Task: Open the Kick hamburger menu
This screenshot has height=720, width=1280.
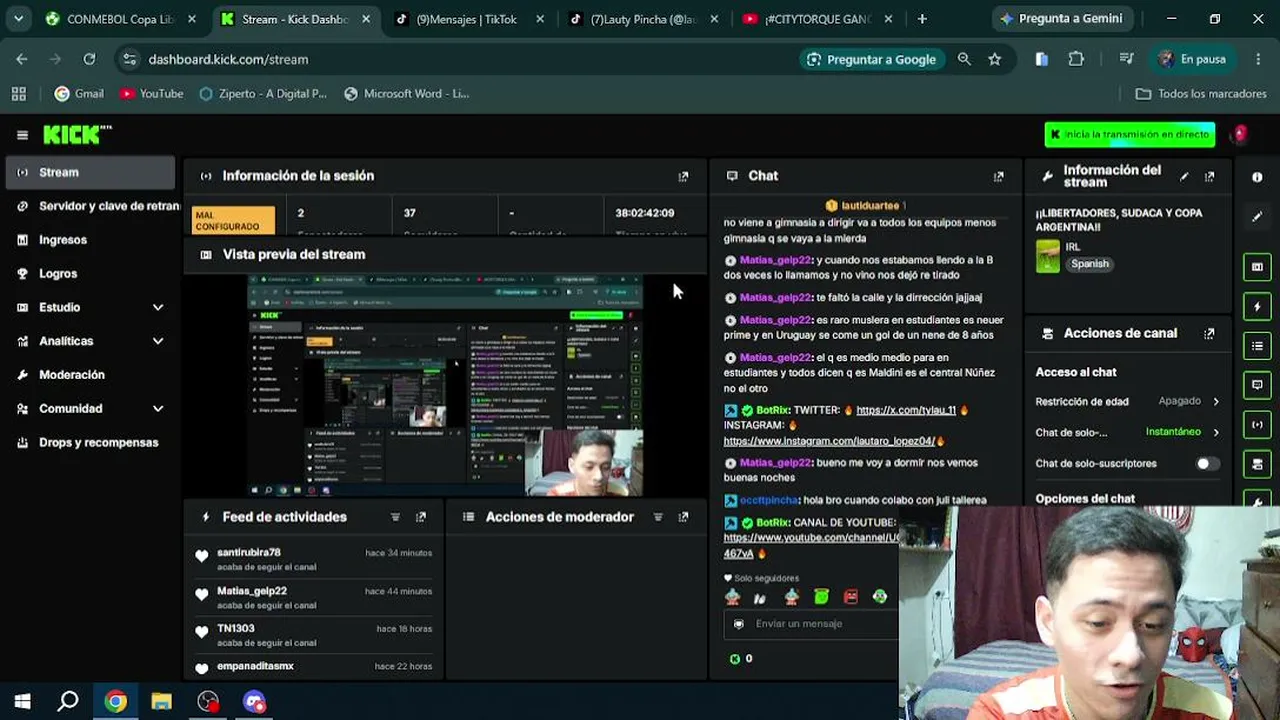Action: [x=22, y=135]
